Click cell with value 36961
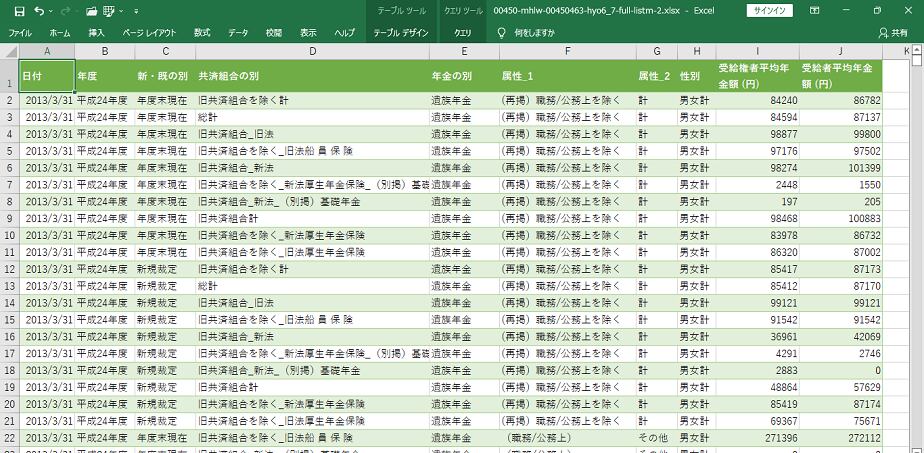This screenshot has height=453, width=924. (x=757, y=337)
